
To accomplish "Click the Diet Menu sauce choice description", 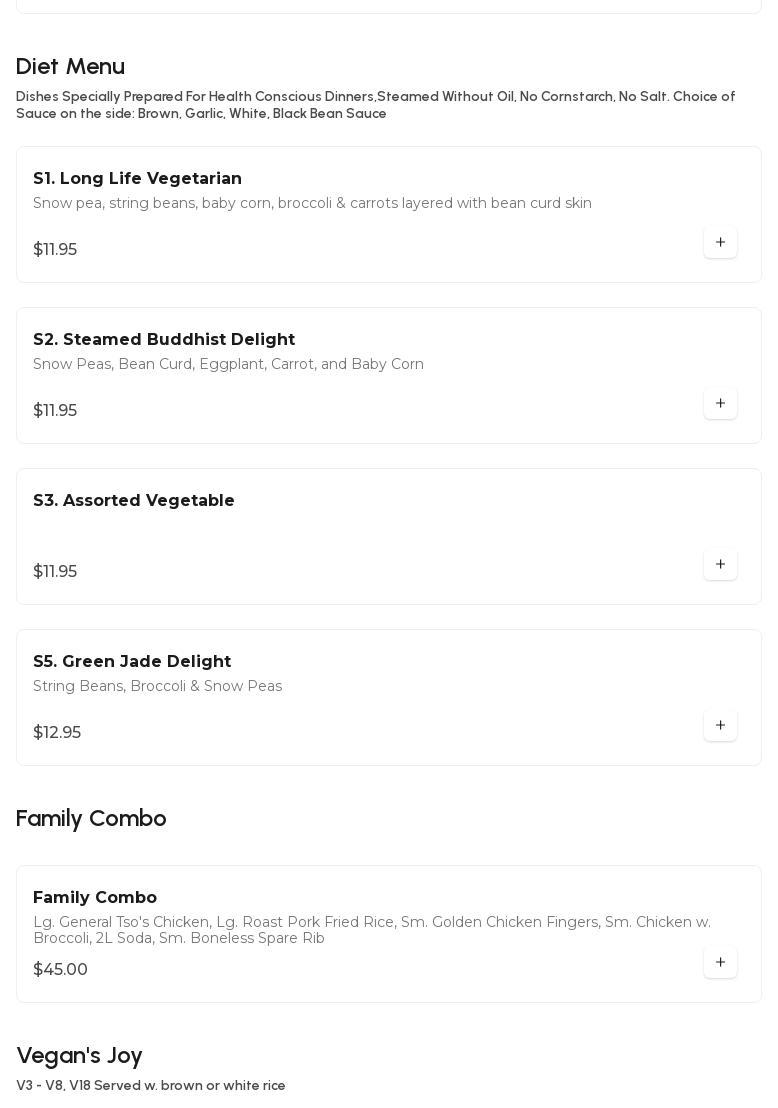I will pos(375,105).
